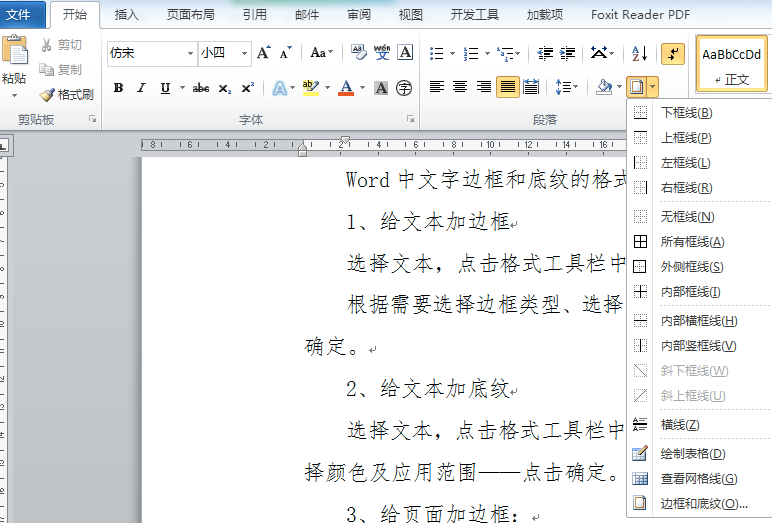Apply superscript x² formatting
The height and width of the screenshot is (523, 772).
pos(247,88)
